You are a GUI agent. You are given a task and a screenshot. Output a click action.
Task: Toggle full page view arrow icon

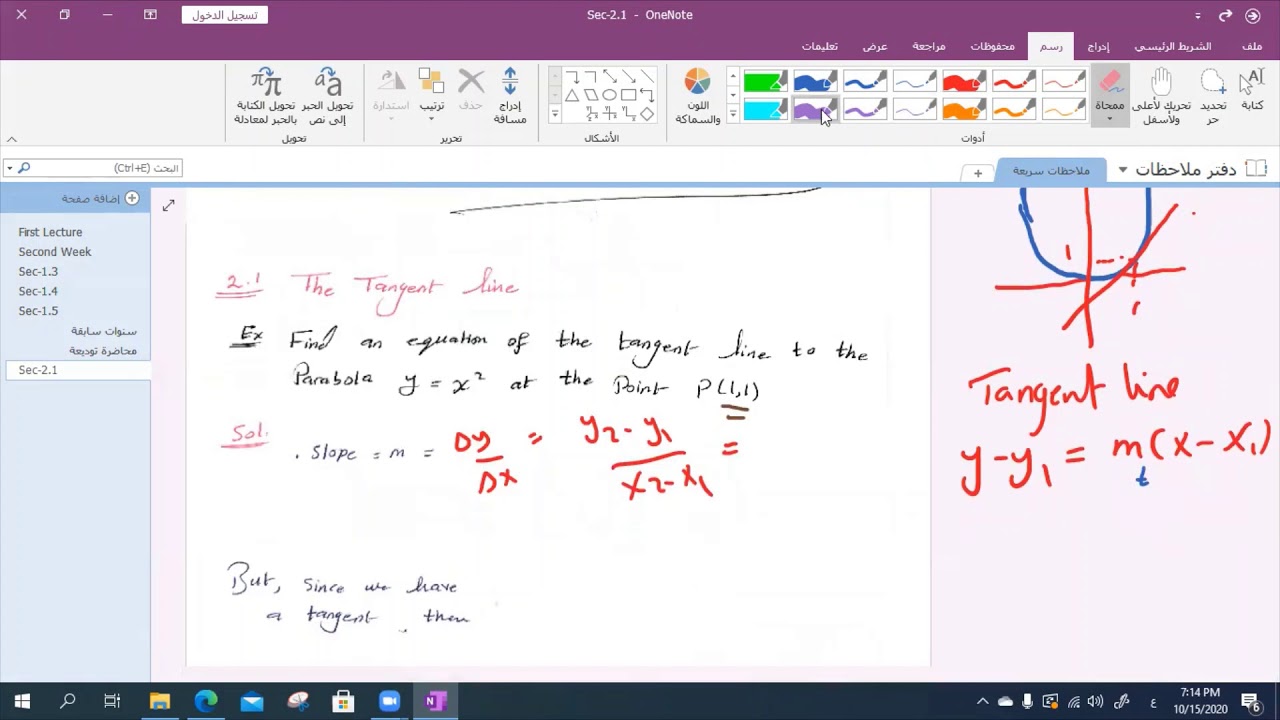[x=168, y=205]
